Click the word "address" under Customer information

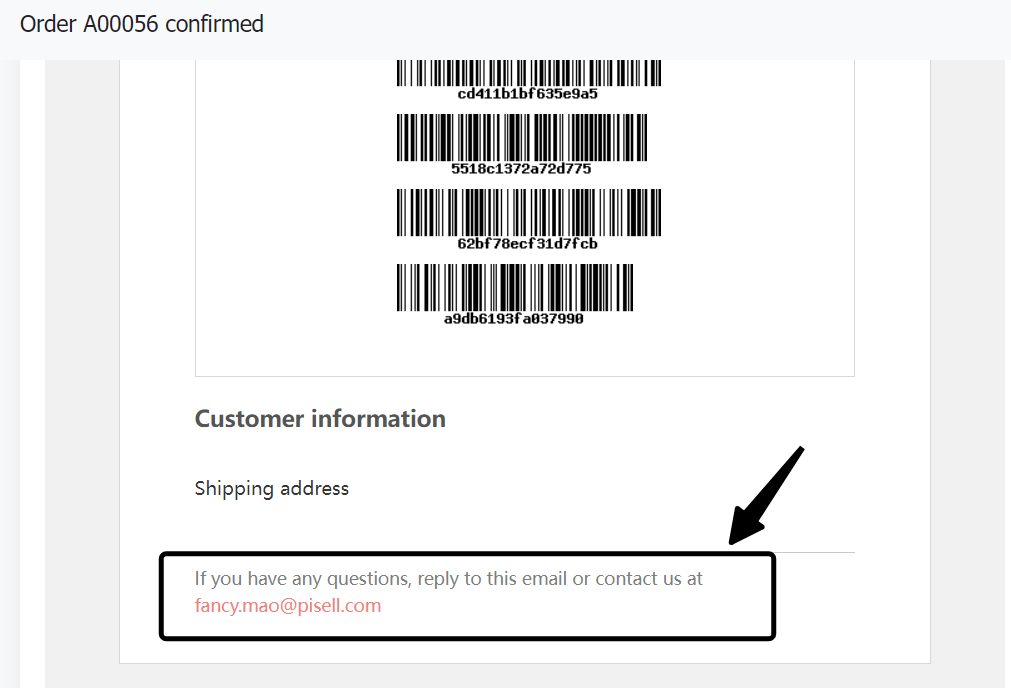(314, 488)
